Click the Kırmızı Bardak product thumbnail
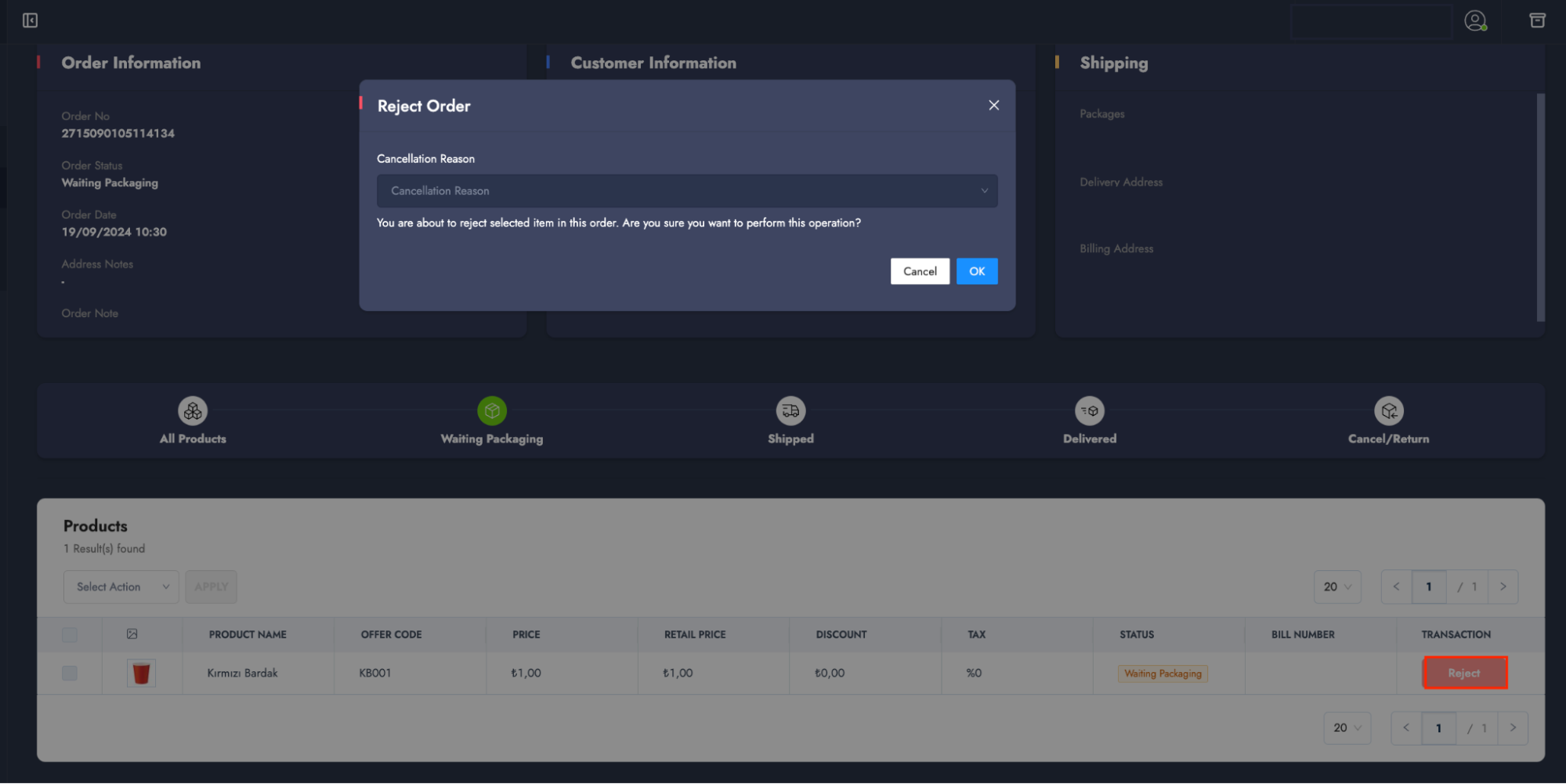1566x784 pixels. point(141,673)
